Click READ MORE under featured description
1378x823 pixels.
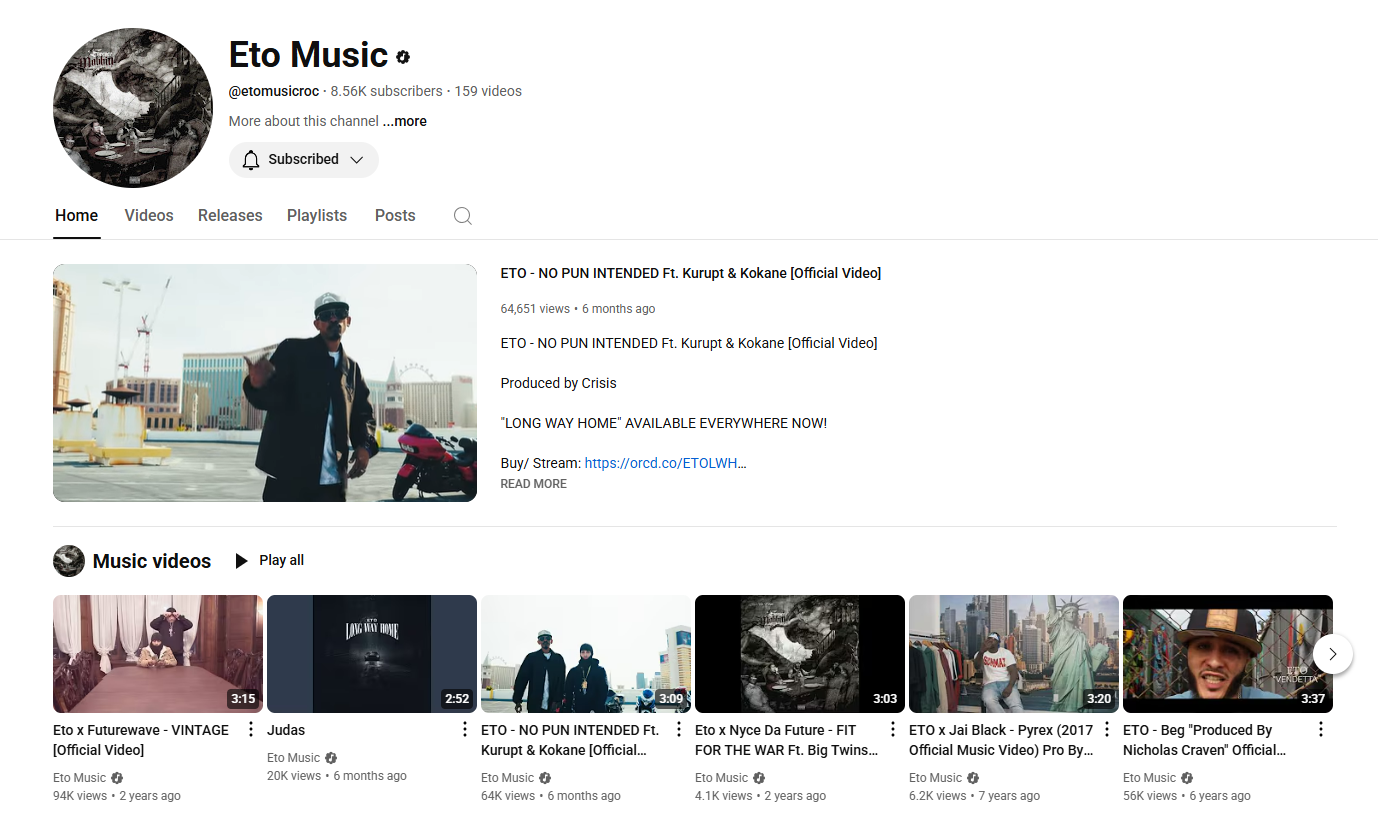click(534, 484)
